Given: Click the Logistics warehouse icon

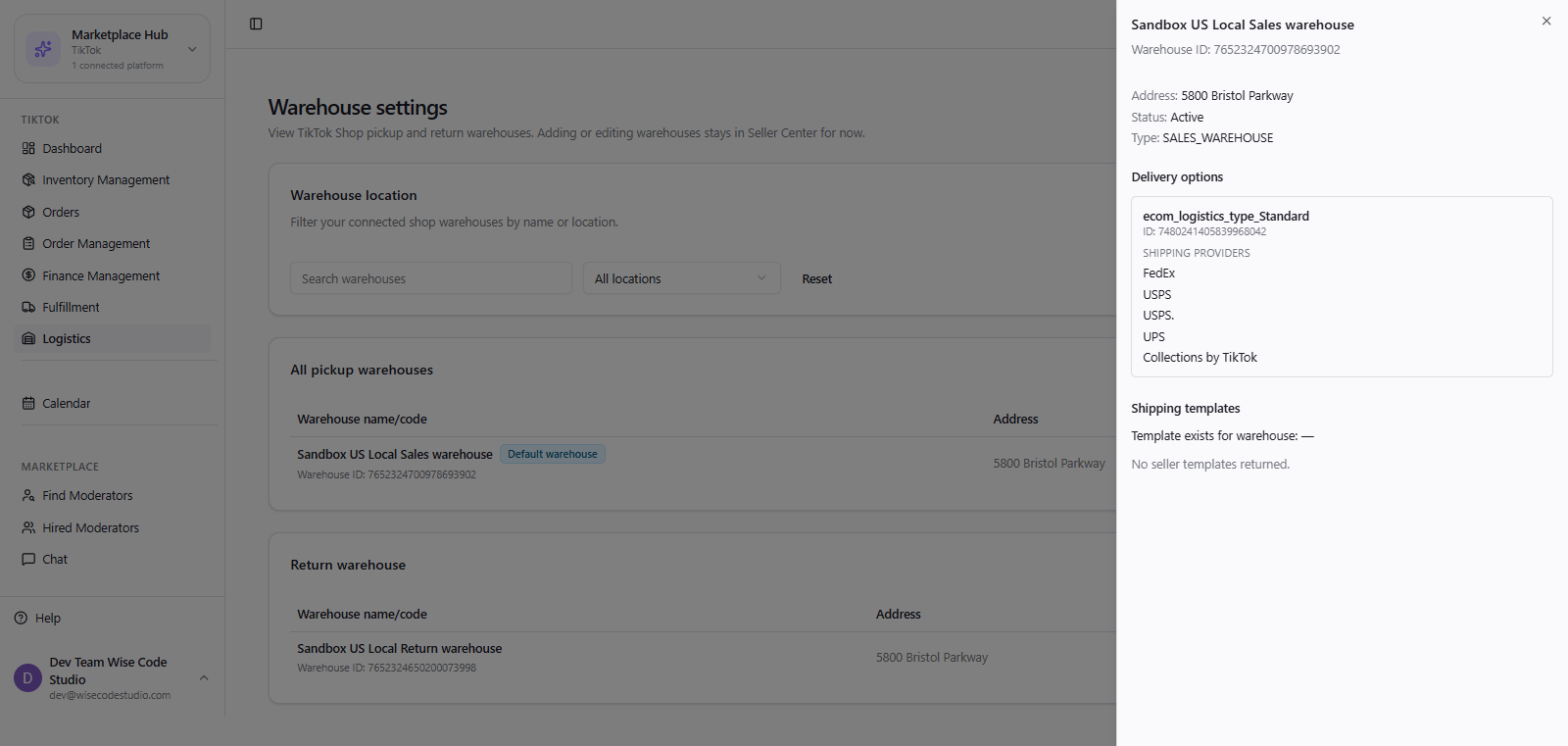Looking at the screenshot, I should pos(28,338).
